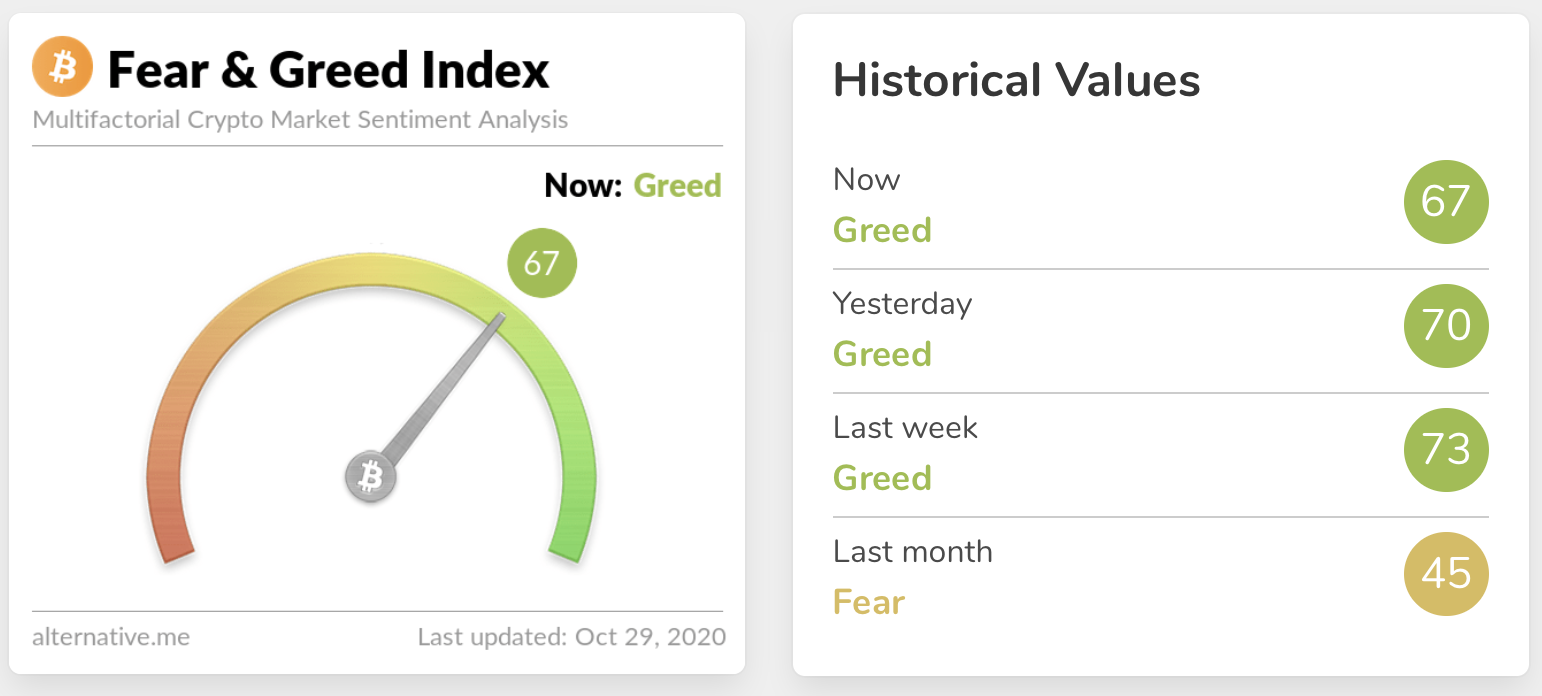Click the Multifactorial Crypto Market Sentiment Analysis subtitle
This screenshot has width=1542, height=696.
(x=300, y=120)
